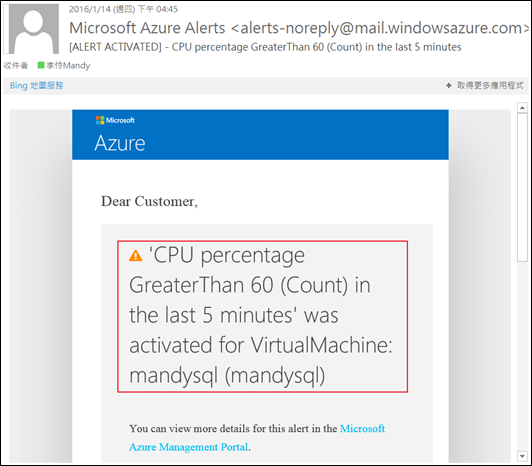Image resolution: width=532 pixels, height=466 pixels.
Task: Click the orange warning triangle icon
Action: tap(136, 255)
